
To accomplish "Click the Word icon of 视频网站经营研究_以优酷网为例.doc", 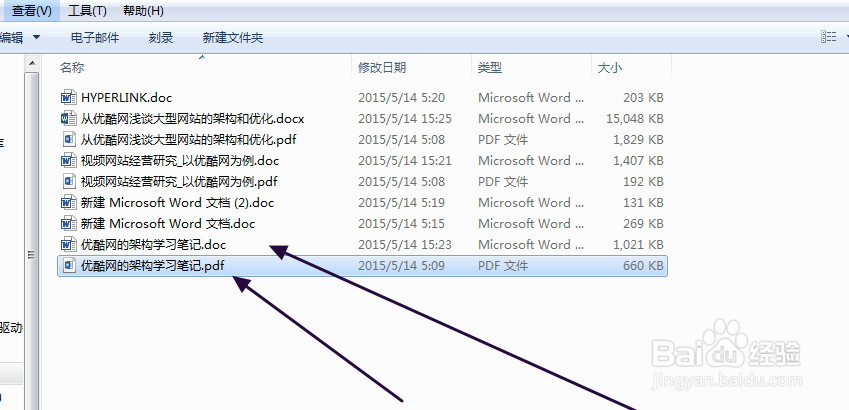I will [68, 160].
